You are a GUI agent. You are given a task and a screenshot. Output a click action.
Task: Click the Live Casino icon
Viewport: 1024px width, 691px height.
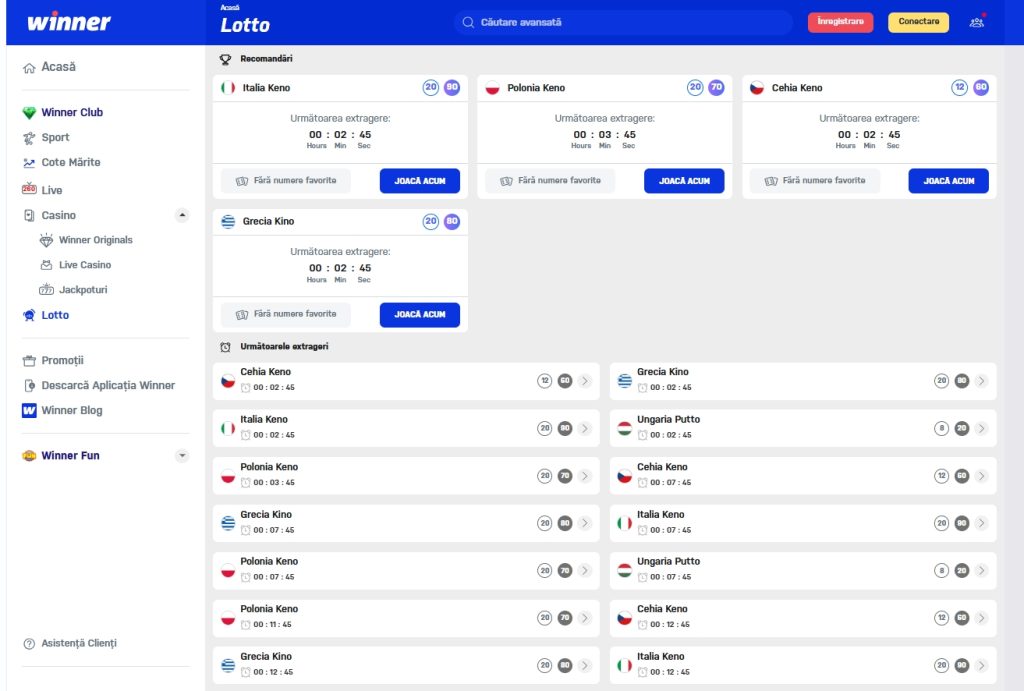pos(46,265)
